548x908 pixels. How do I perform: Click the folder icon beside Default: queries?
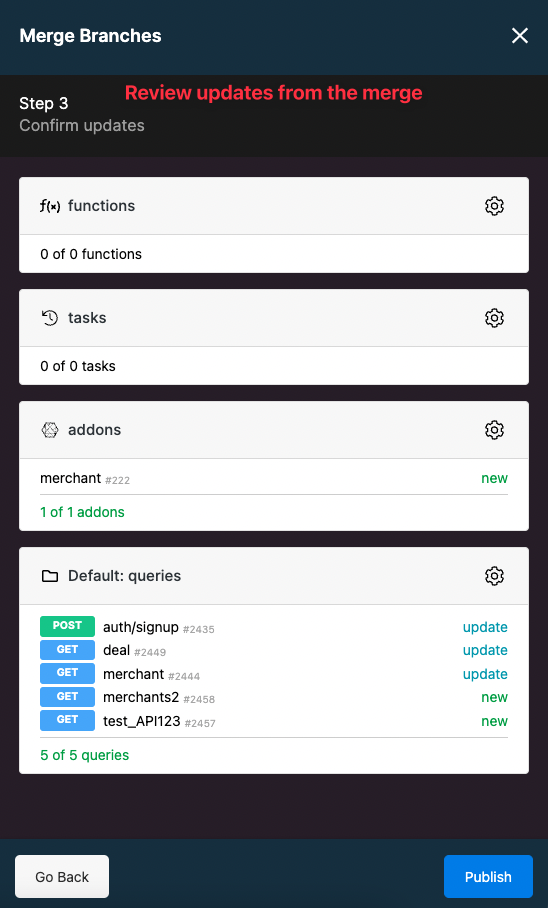point(50,576)
